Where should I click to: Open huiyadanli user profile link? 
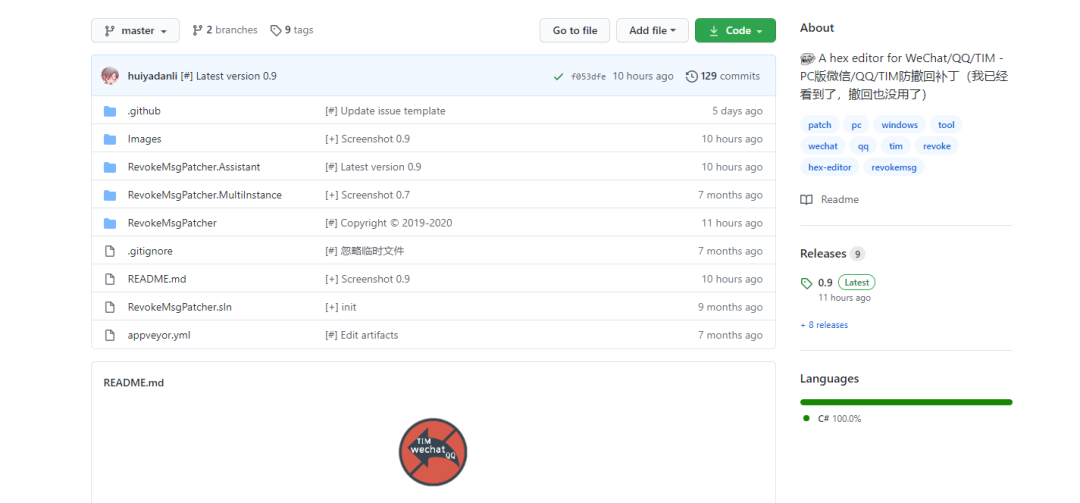tap(152, 76)
